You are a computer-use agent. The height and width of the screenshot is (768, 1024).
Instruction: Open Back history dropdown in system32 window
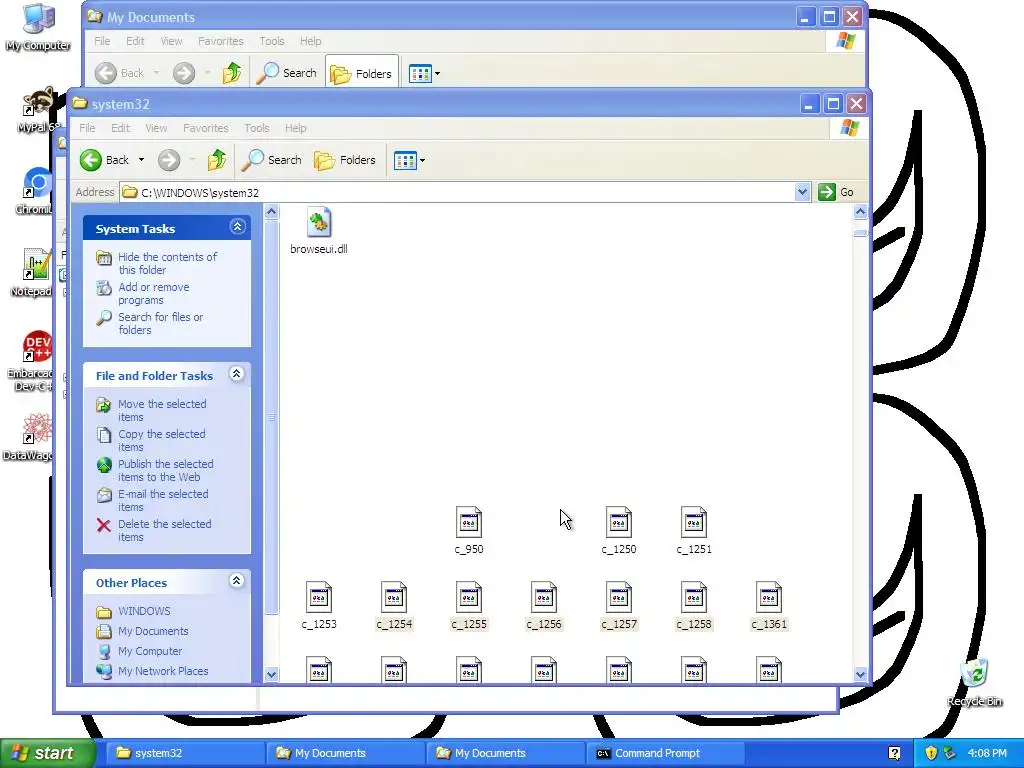tap(141, 160)
